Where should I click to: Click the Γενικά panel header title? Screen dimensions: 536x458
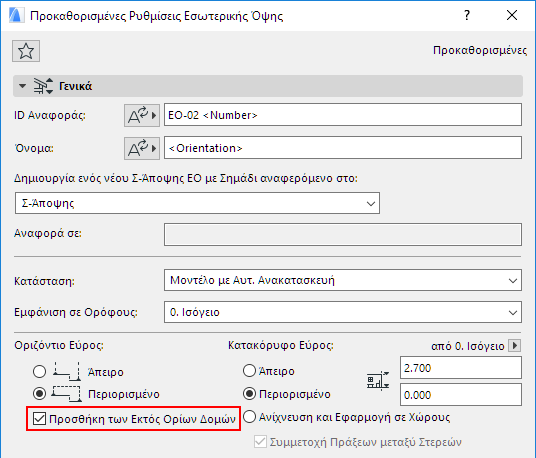click(x=76, y=86)
